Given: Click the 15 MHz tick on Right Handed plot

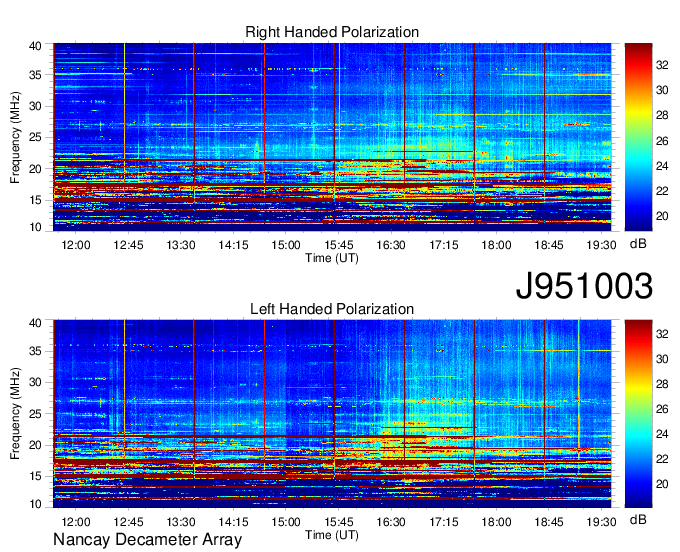Looking at the screenshot, I should click(35, 200).
